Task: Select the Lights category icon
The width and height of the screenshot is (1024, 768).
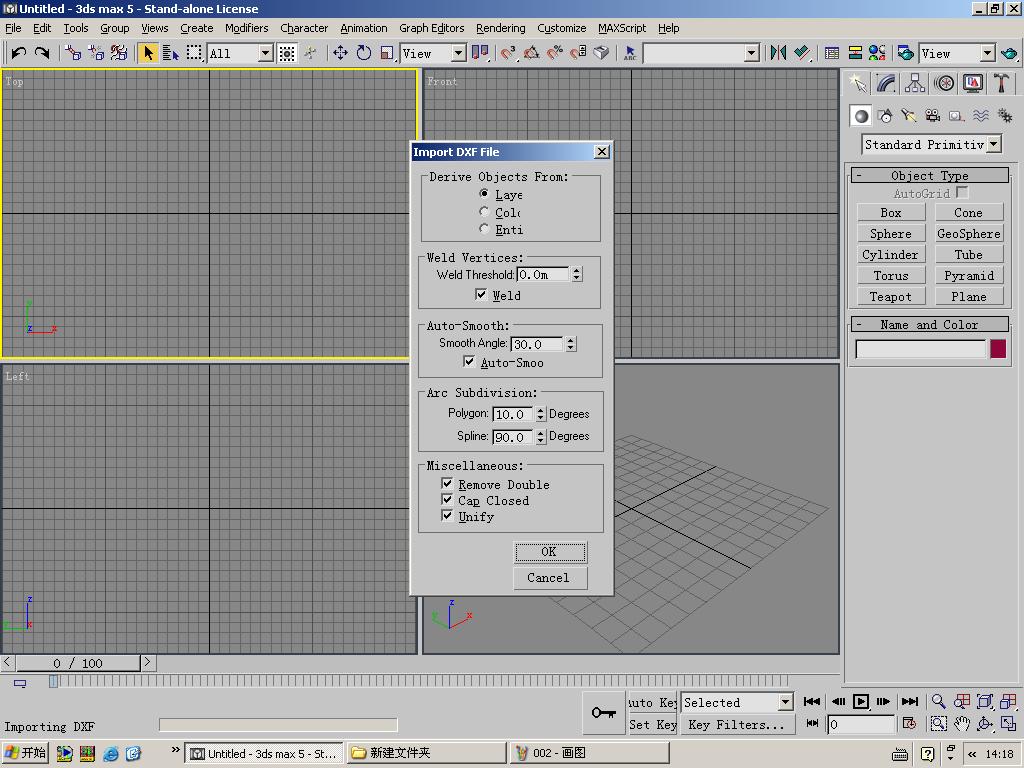Action: (x=909, y=116)
